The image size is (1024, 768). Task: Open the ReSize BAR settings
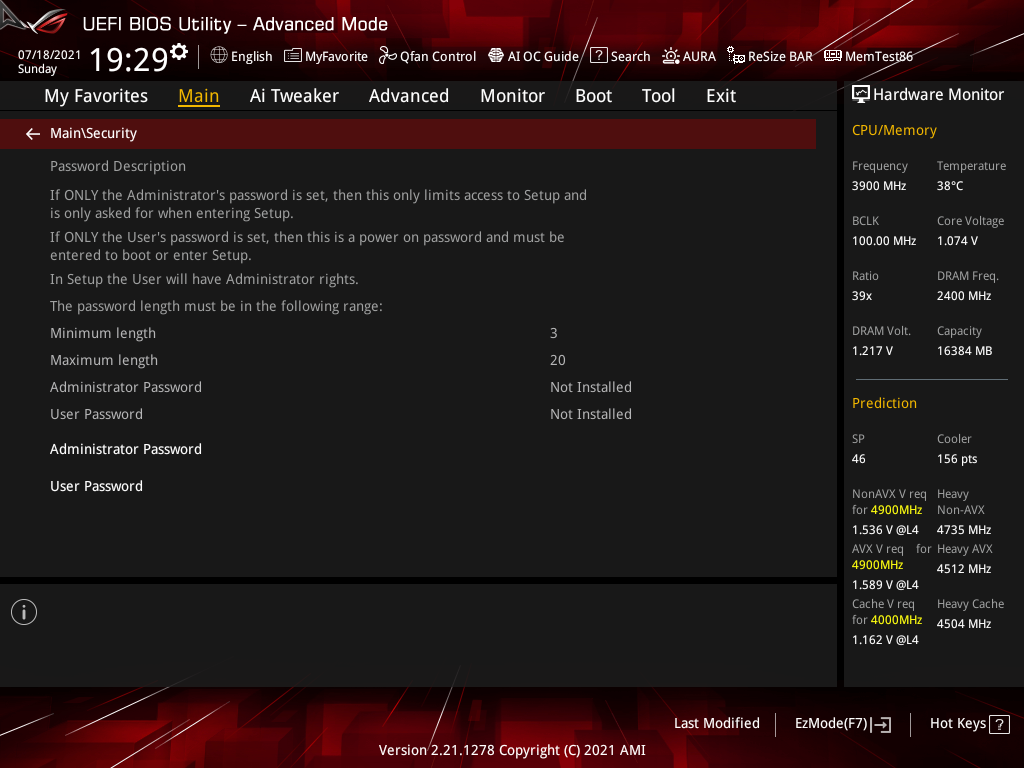point(769,56)
